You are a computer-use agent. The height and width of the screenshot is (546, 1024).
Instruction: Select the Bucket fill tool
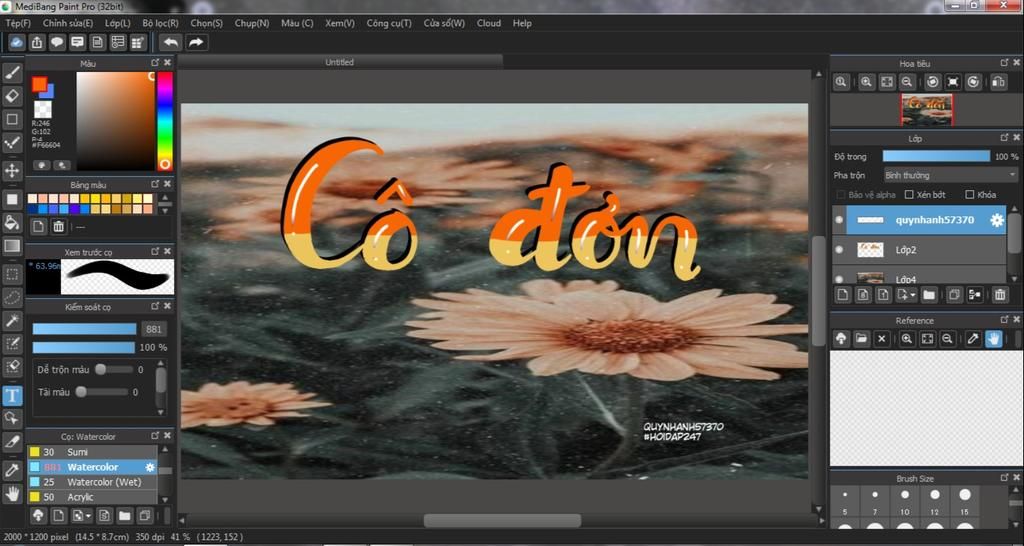tap(12, 222)
